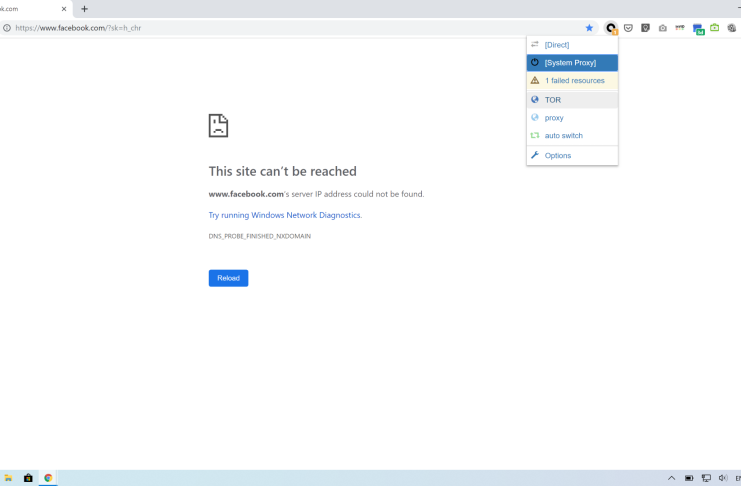Open a new tab with plus button
741x486 pixels.
85,9
